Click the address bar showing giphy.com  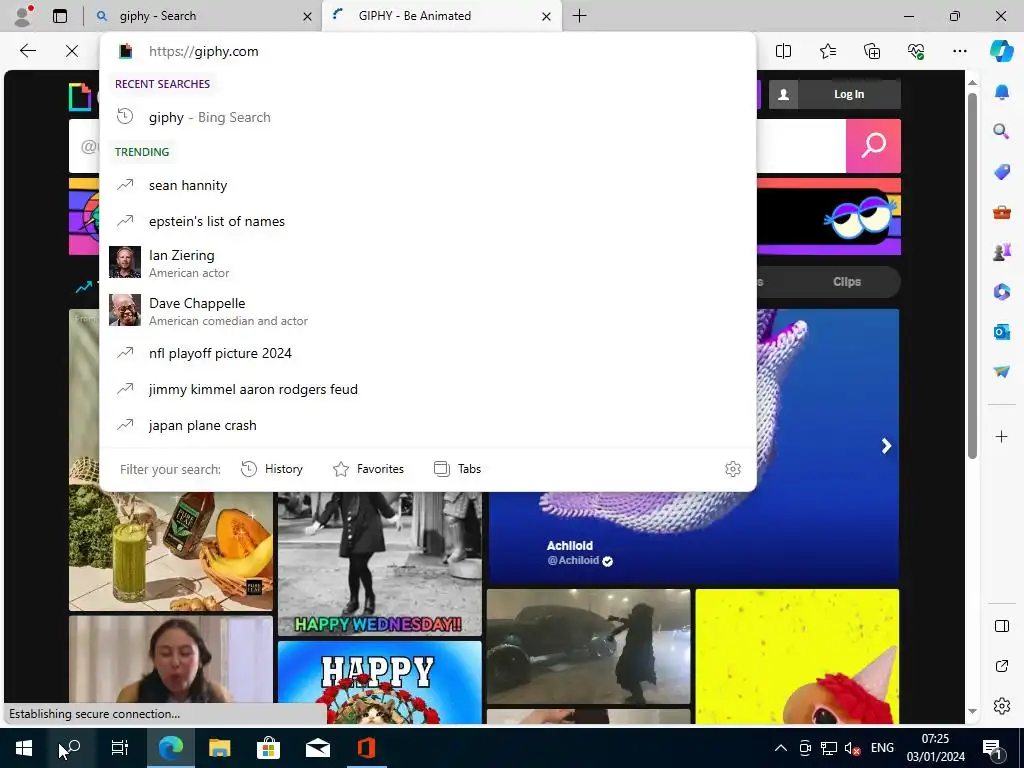(428, 51)
